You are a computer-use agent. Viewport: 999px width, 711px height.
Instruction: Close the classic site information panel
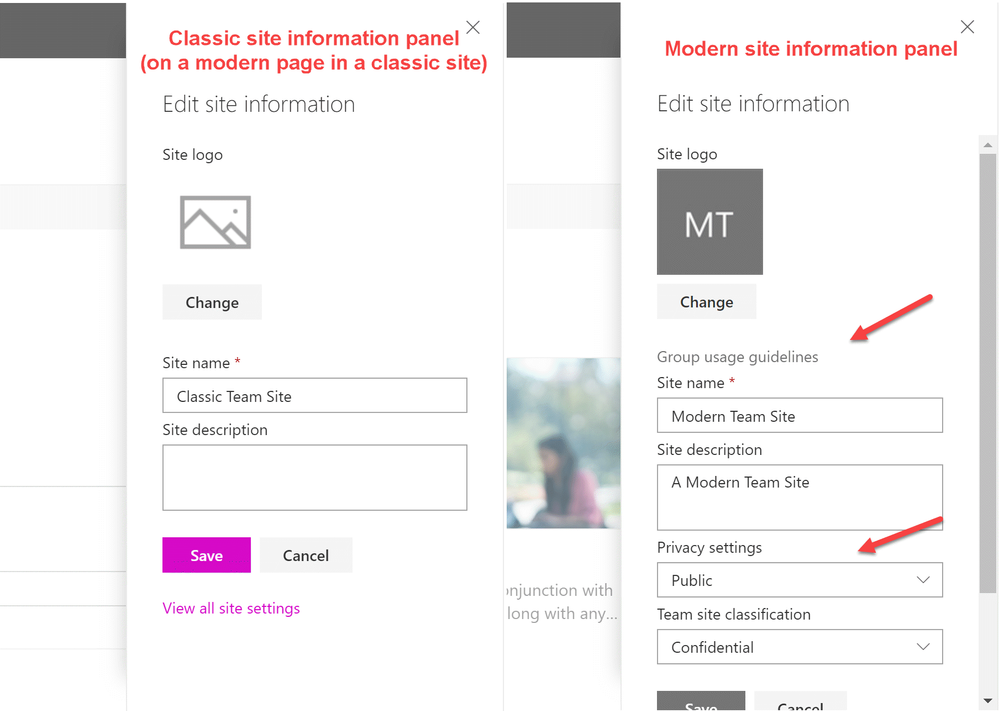pos(473,27)
